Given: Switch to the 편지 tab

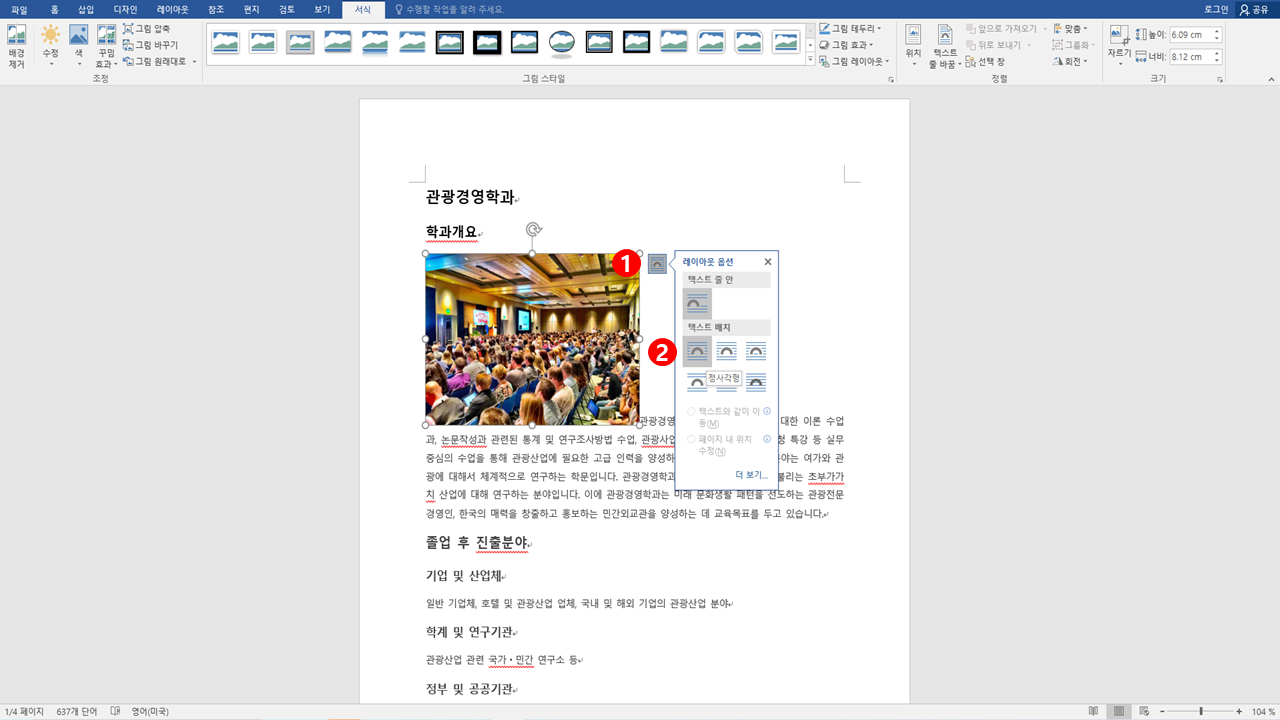Looking at the screenshot, I should tap(252, 9).
